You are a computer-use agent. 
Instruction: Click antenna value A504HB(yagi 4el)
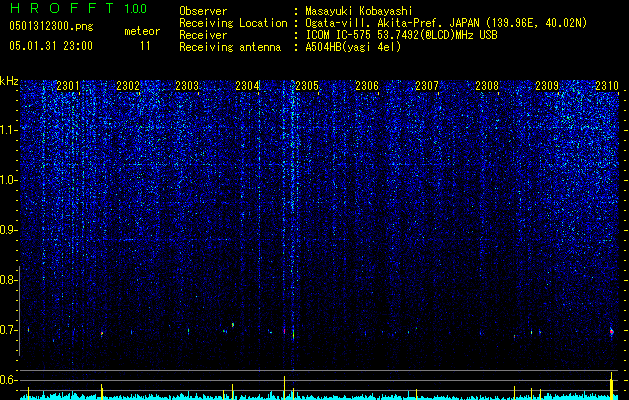tap(353, 47)
